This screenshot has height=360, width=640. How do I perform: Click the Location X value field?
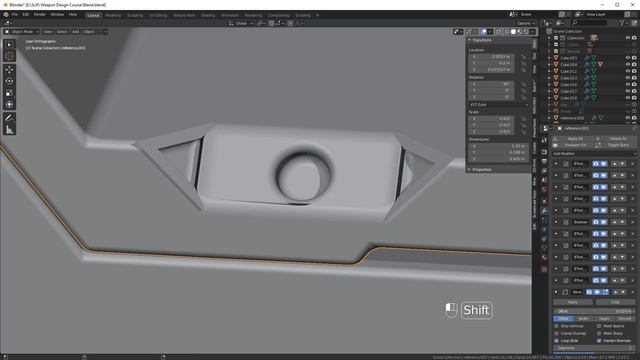tap(491, 57)
